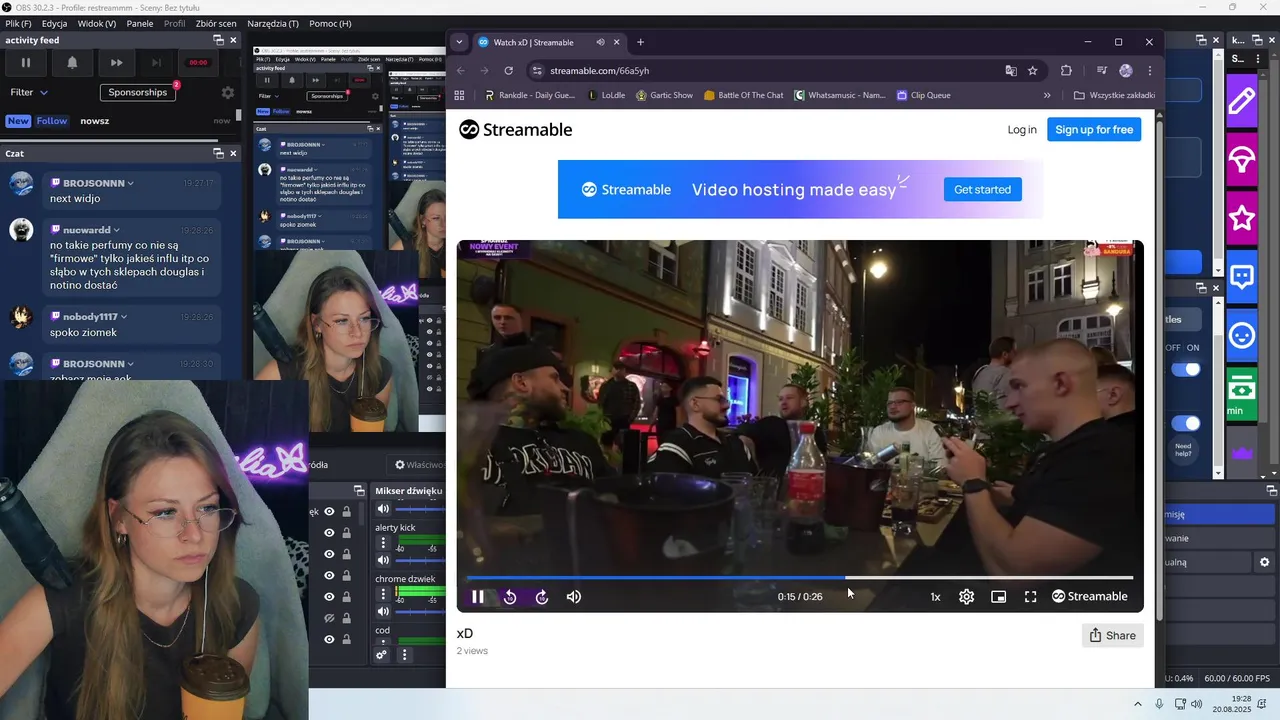Click the smiley face icon in right sidebar
The width and height of the screenshot is (1280, 720).
point(1242,335)
